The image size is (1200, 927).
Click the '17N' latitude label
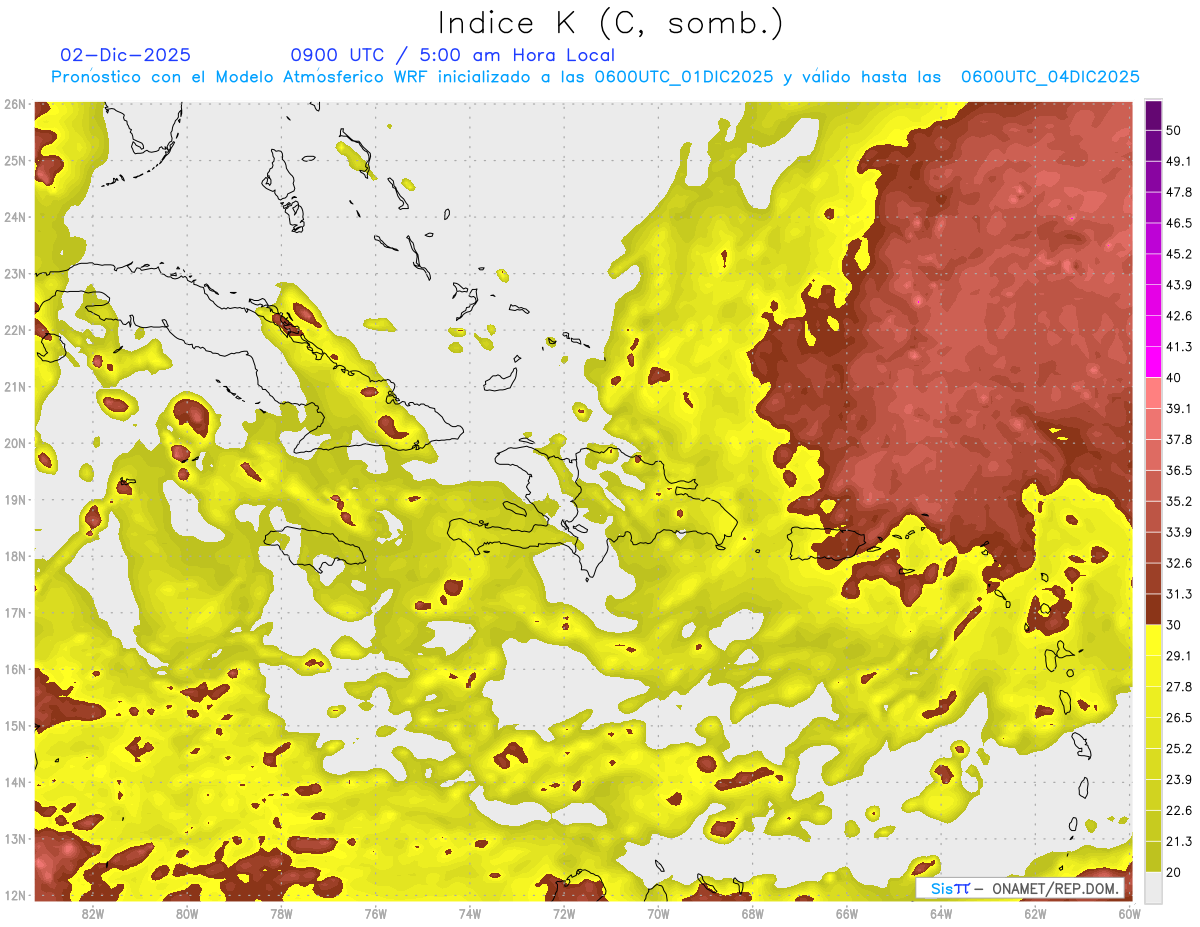(x=15, y=612)
